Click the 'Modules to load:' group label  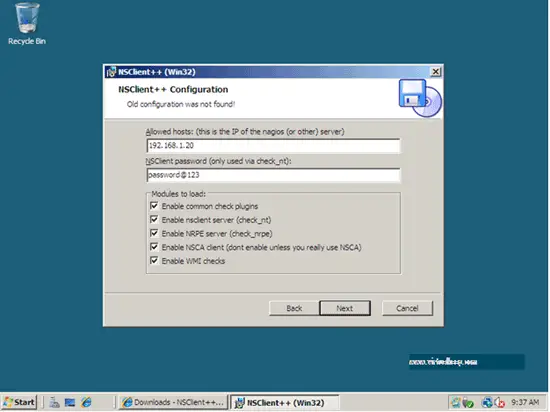point(179,194)
